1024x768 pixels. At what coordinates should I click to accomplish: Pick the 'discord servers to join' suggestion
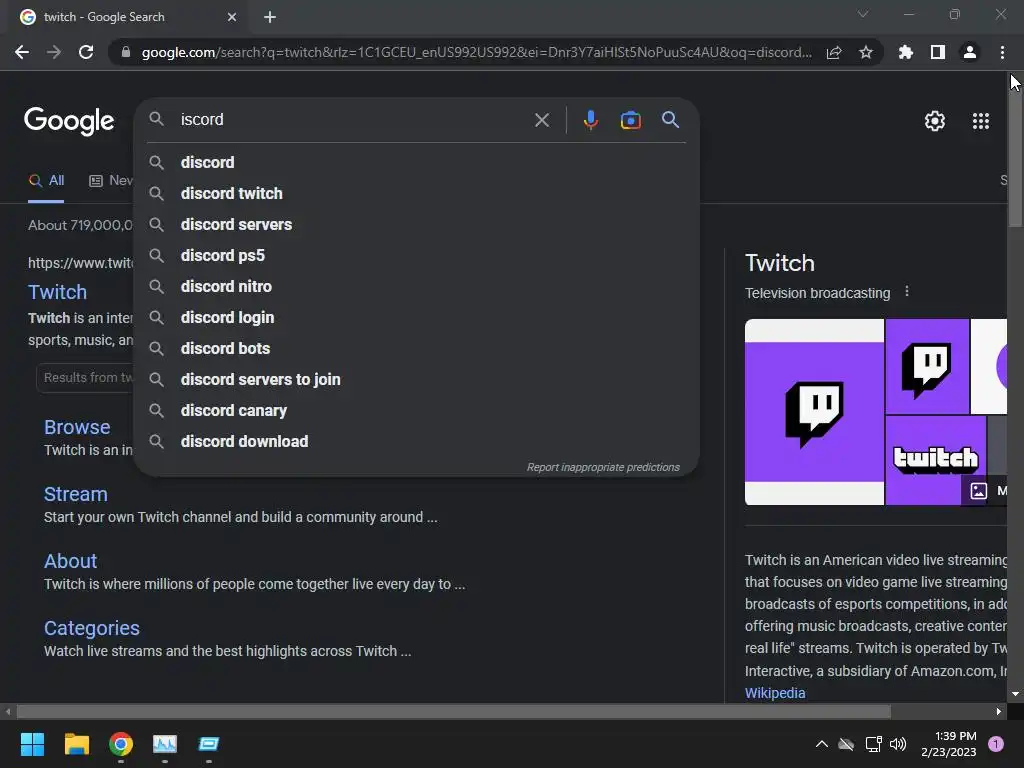pyautogui.click(x=417, y=379)
